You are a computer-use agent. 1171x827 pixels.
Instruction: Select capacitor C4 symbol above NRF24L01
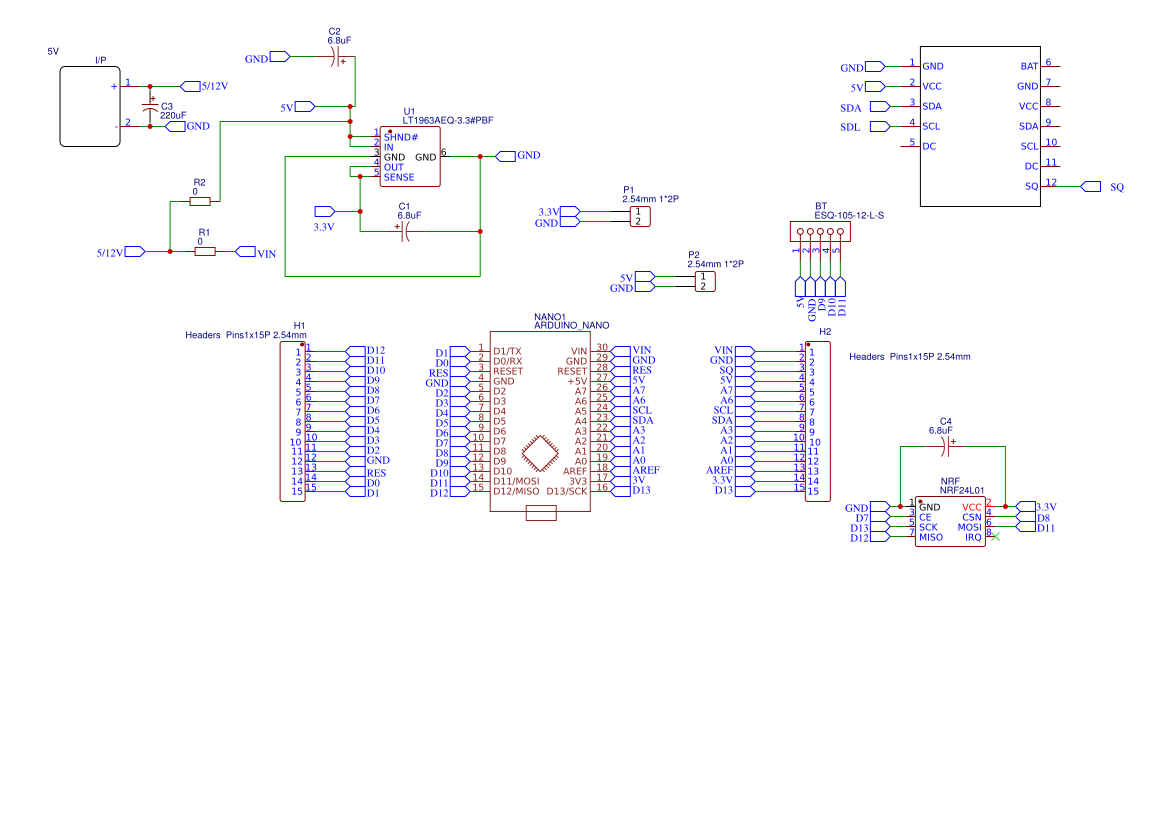(x=947, y=447)
